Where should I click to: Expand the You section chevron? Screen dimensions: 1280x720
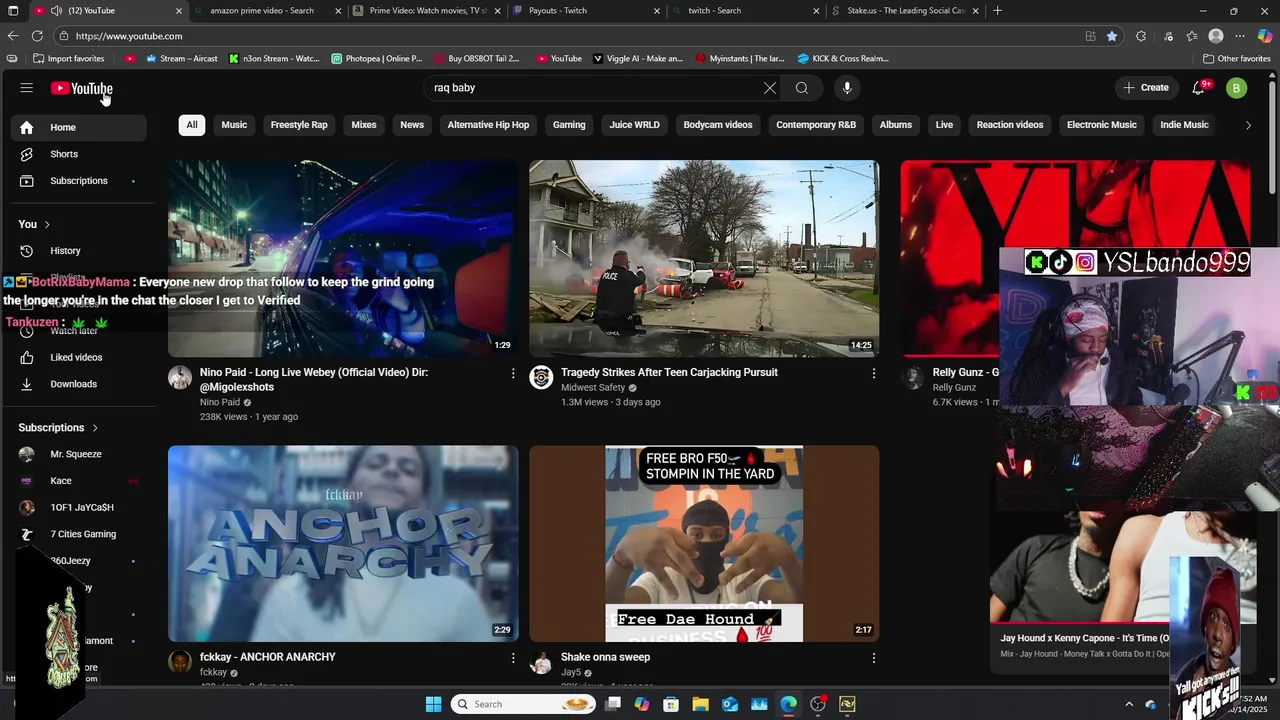[46, 224]
